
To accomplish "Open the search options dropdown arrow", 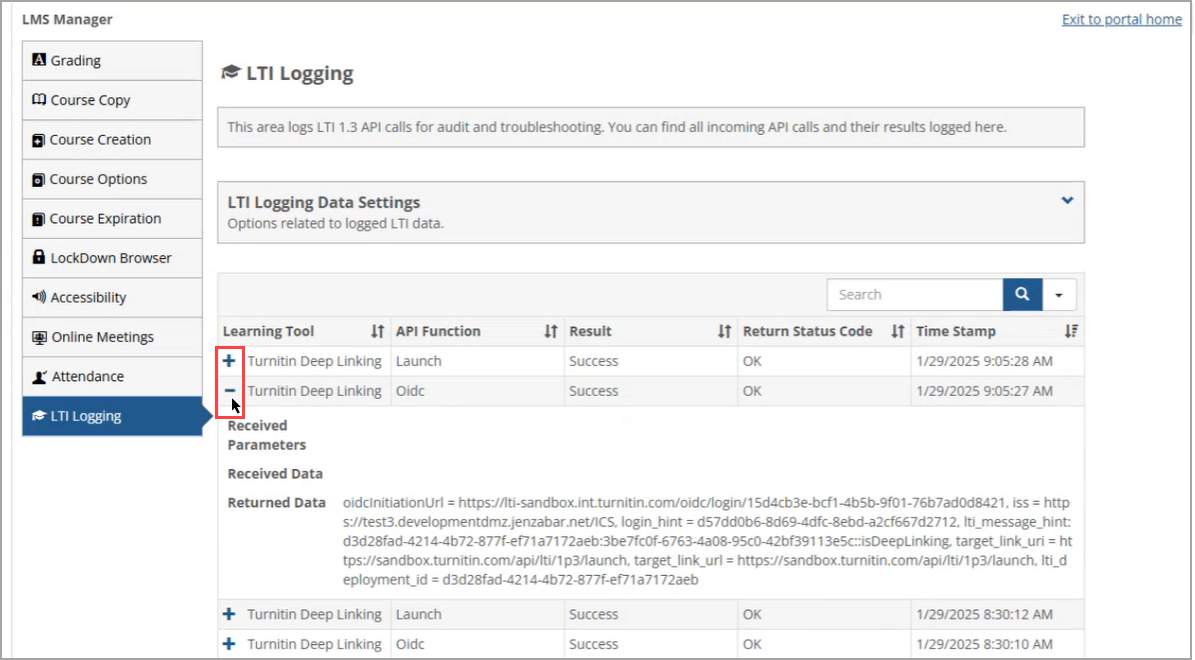I will tap(1059, 294).
